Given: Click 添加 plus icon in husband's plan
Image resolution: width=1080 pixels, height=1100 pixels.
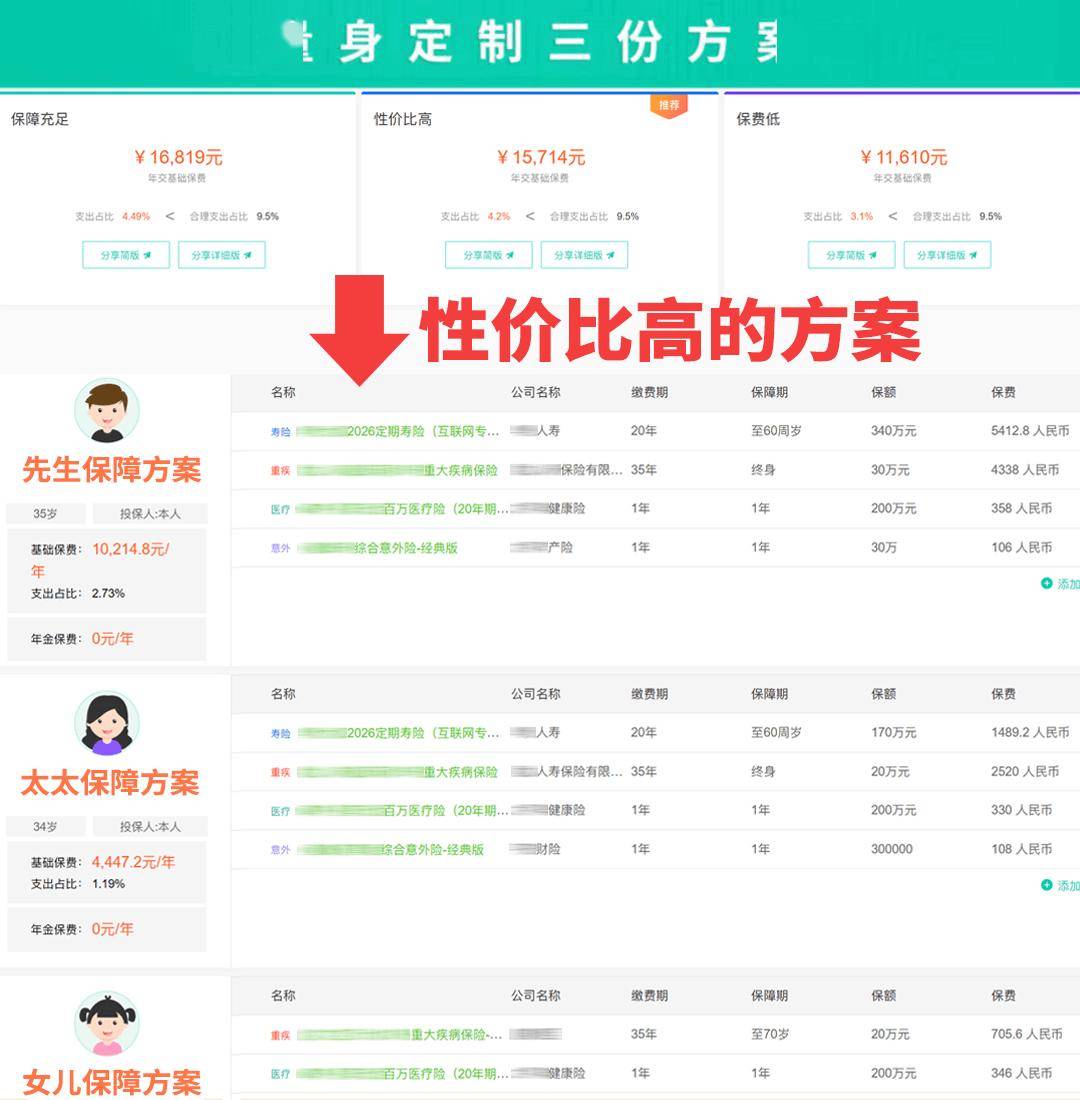Looking at the screenshot, I should pyautogui.click(x=1047, y=583).
